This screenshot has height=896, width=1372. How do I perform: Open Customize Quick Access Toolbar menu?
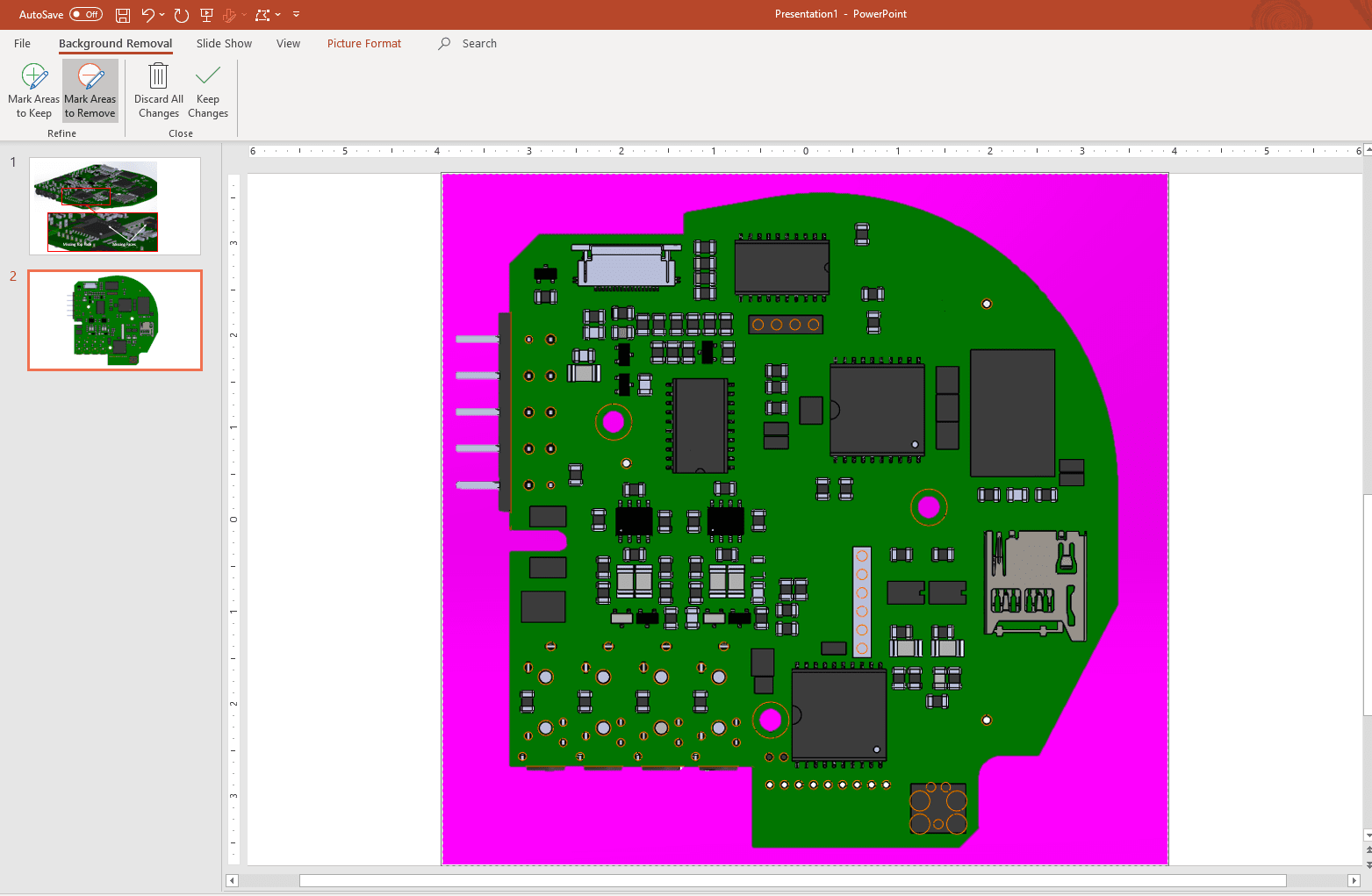[x=296, y=15]
